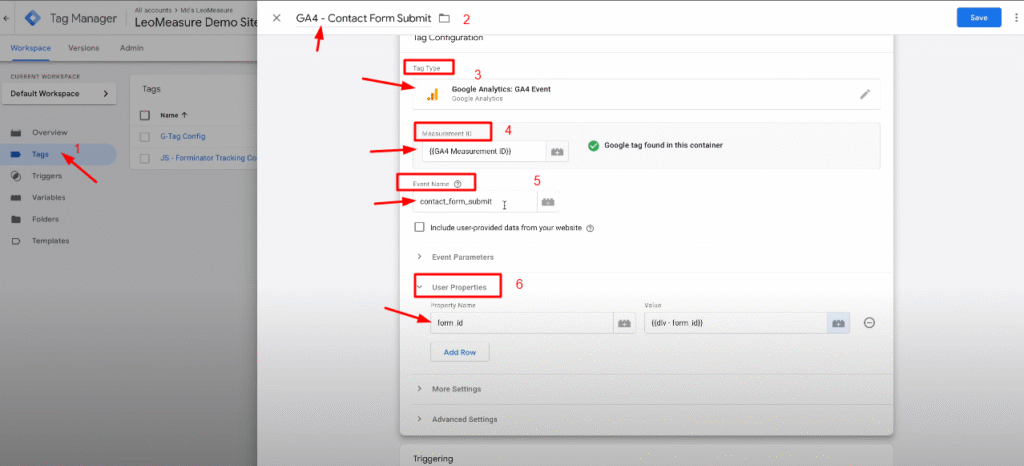Click the Add Row button
This screenshot has height=466, width=1024.
click(x=460, y=352)
